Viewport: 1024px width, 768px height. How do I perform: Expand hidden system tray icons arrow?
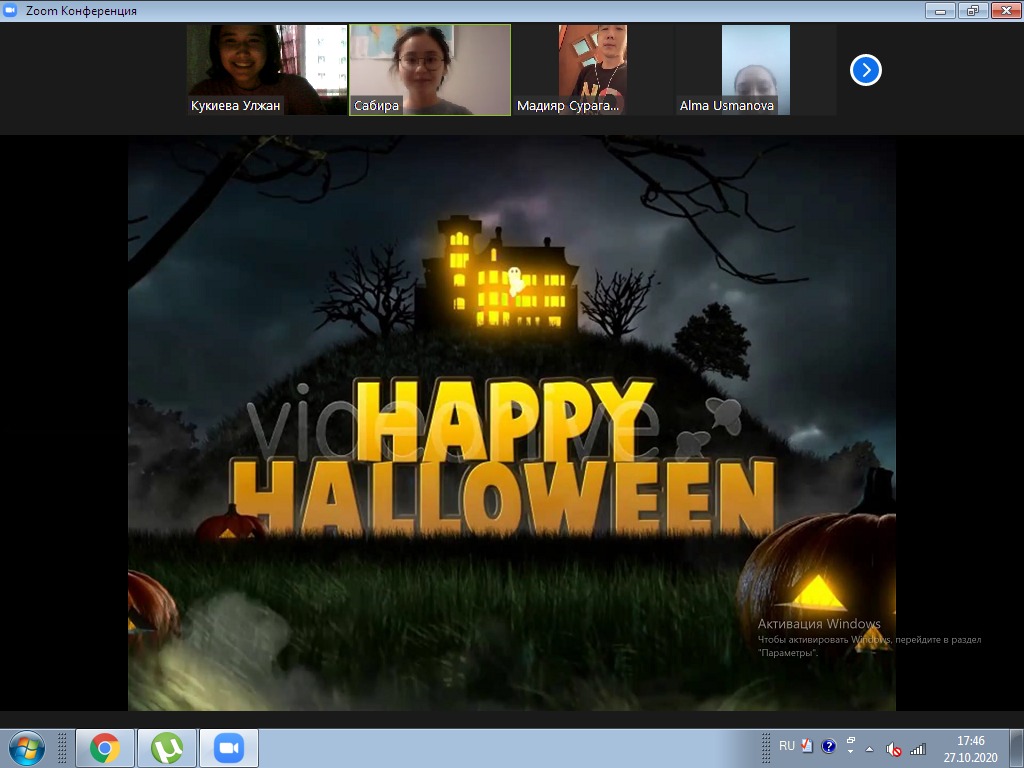870,749
